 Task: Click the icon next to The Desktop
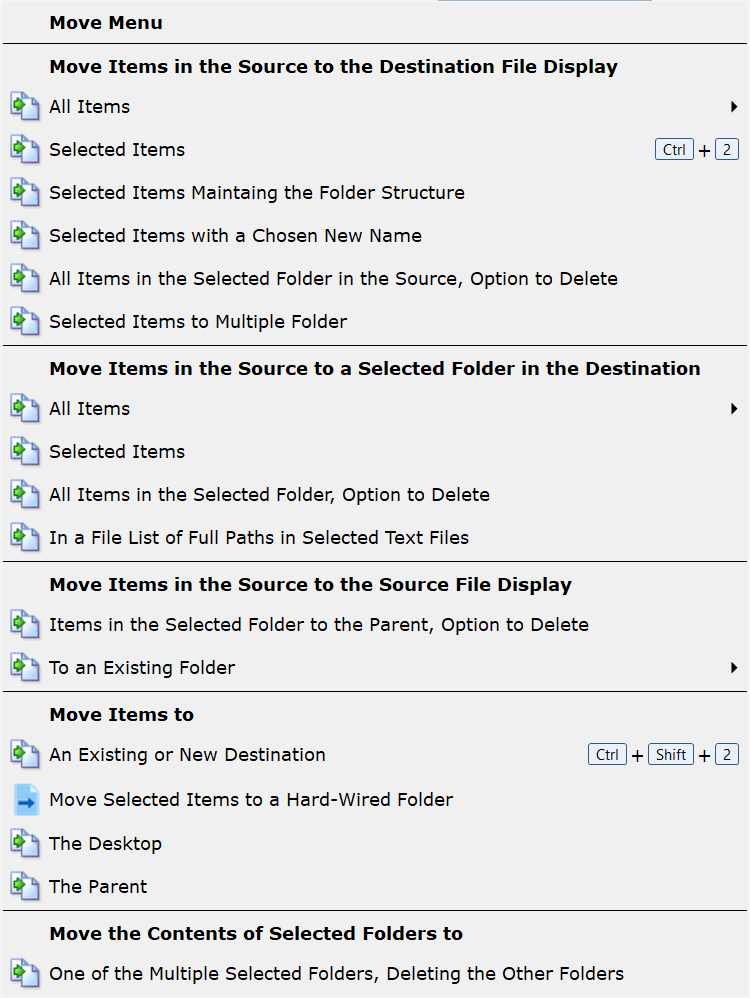click(x=25, y=843)
